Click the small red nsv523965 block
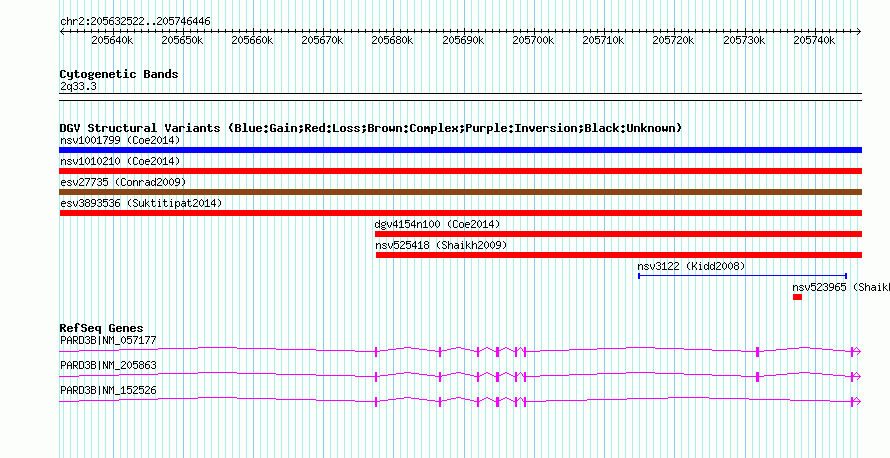The image size is (890, 458). coord(797,297)
